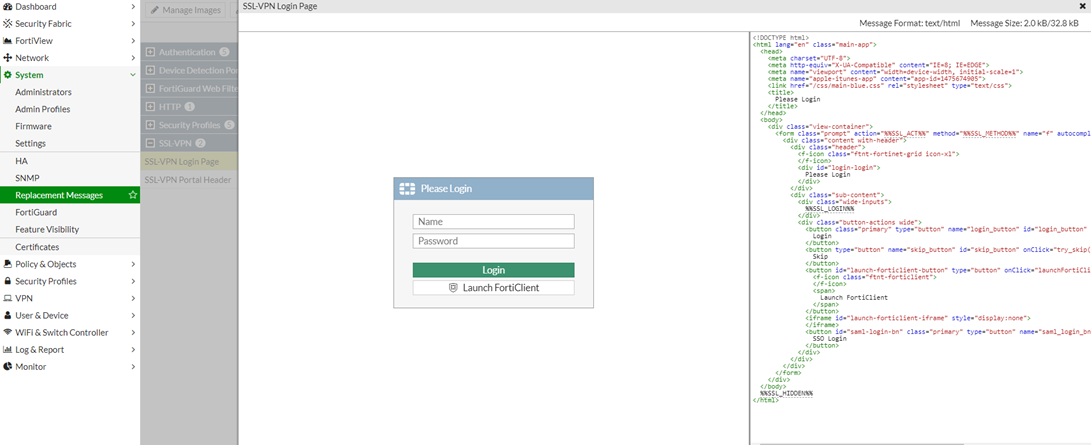Click the Launch FortiClient button
Viewport: 1091px width, 445px height.
point(493,287)
